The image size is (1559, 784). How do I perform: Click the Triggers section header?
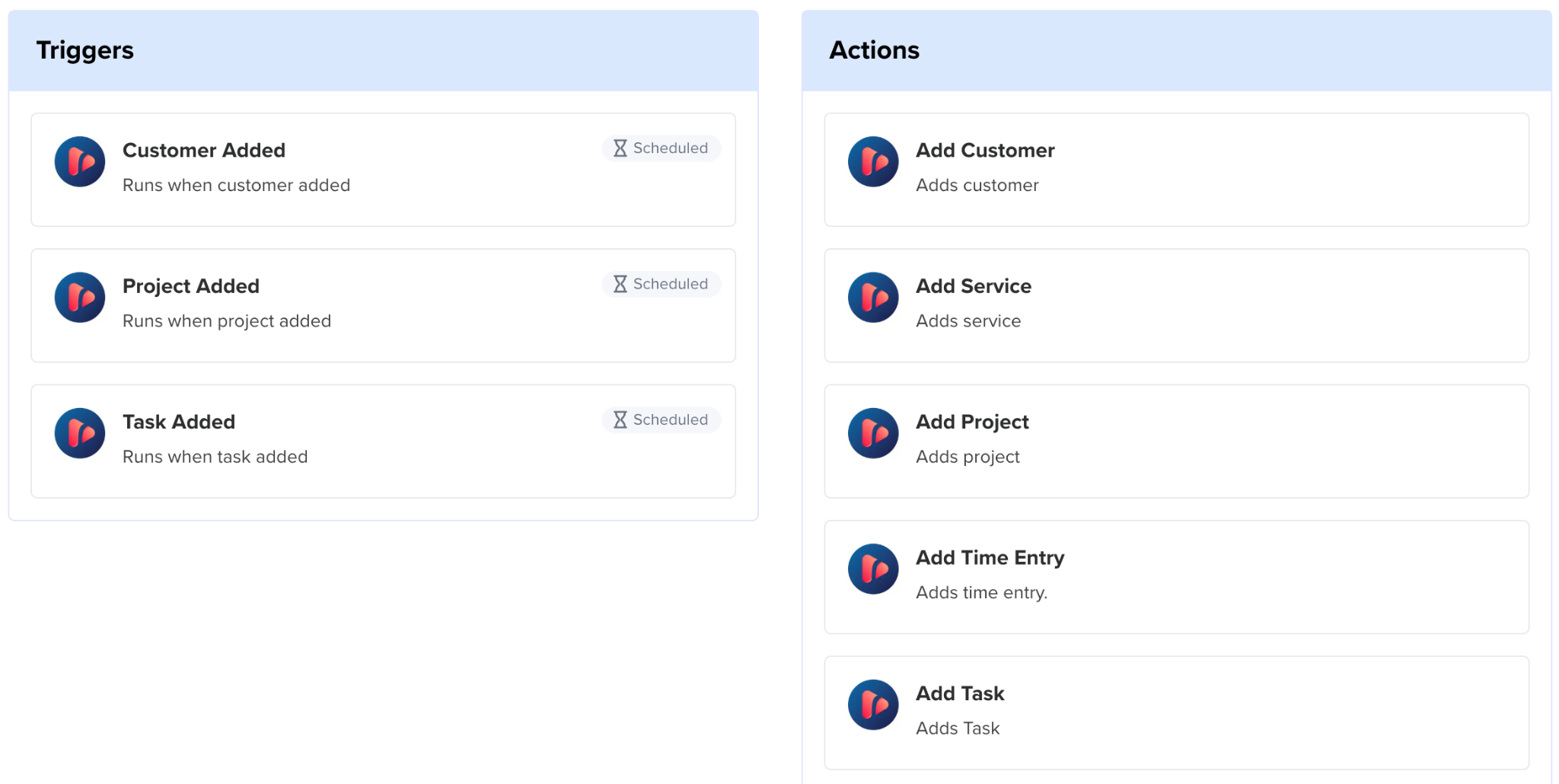[x=85, y=50]
